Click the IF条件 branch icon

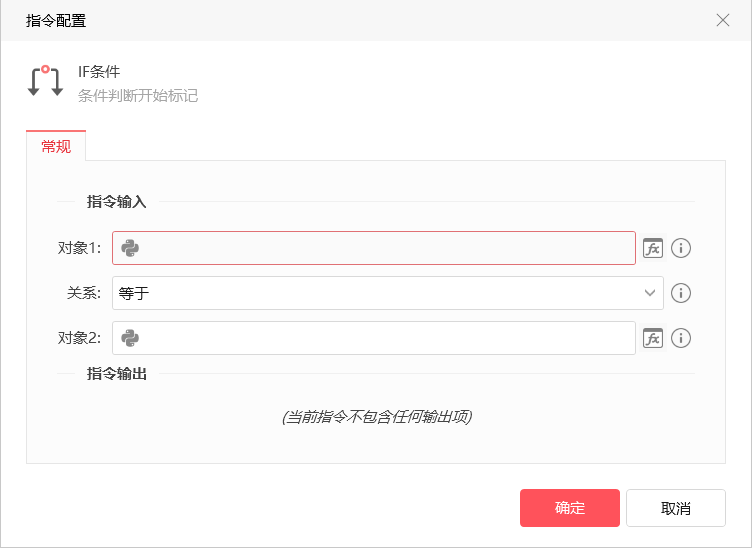click(x=45, y=81)
